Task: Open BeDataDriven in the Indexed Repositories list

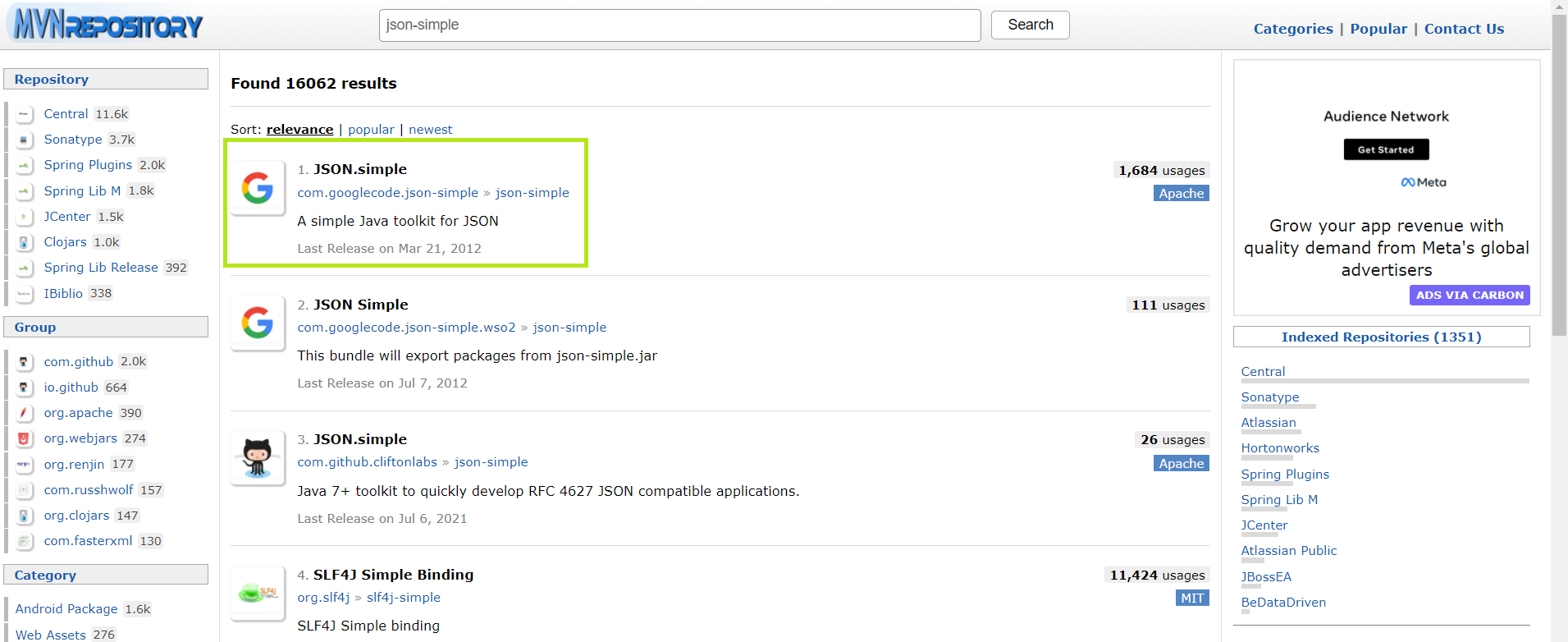Action: tap(1283, 603)
